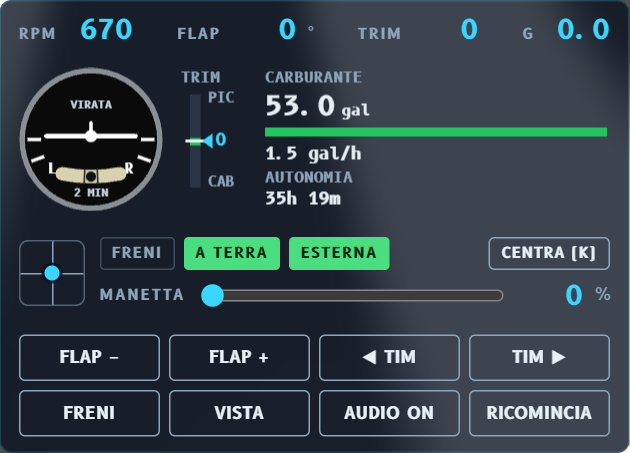
Task: Click the fuel flow 1.5 gal/h
Action: (313, 153)
